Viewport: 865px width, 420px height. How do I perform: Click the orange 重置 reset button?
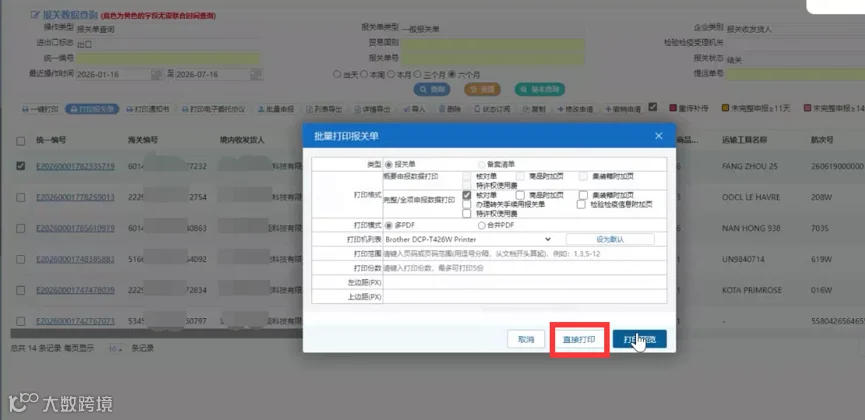[x=482, y=89]
